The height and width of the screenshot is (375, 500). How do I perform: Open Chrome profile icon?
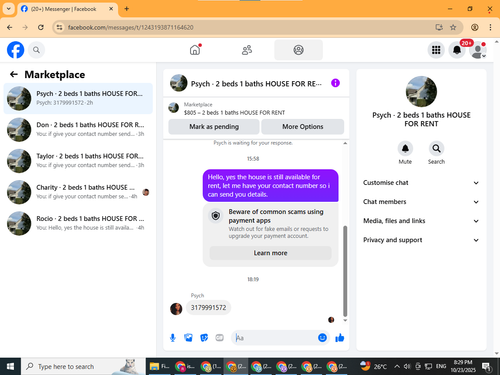pos(475,27)
